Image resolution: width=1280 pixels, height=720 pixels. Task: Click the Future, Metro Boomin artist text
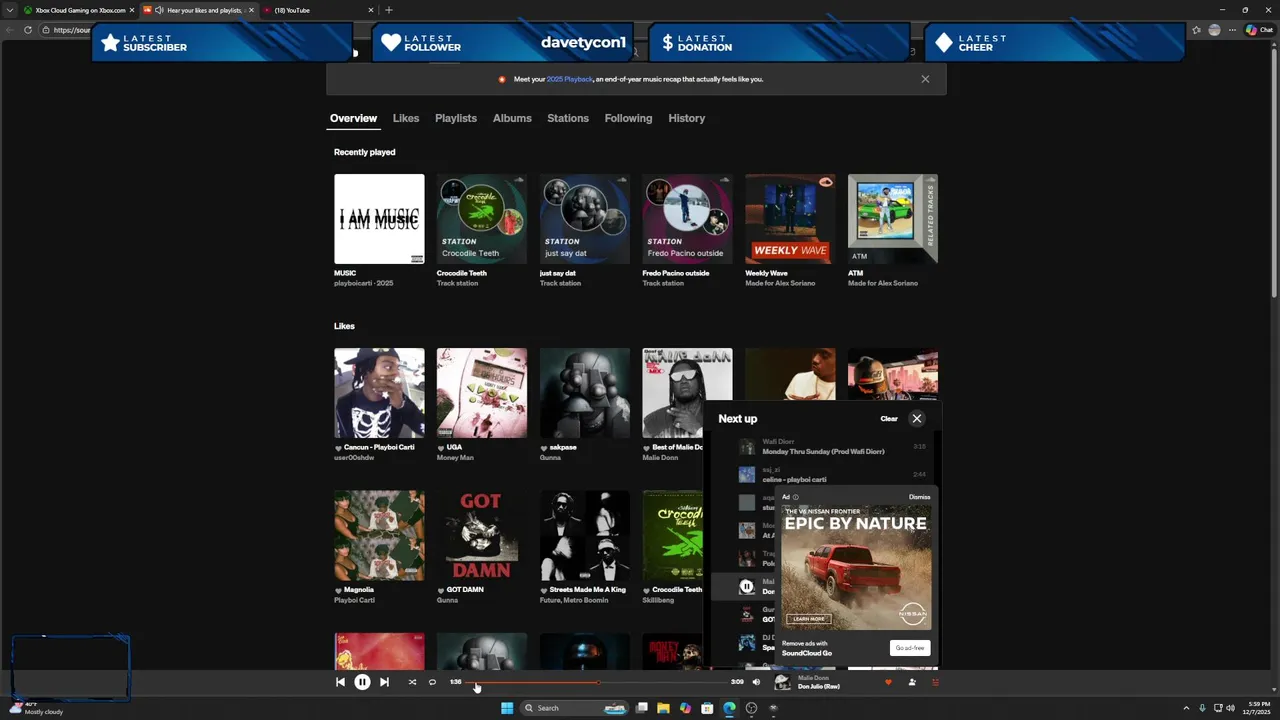[x=575, y=599]
